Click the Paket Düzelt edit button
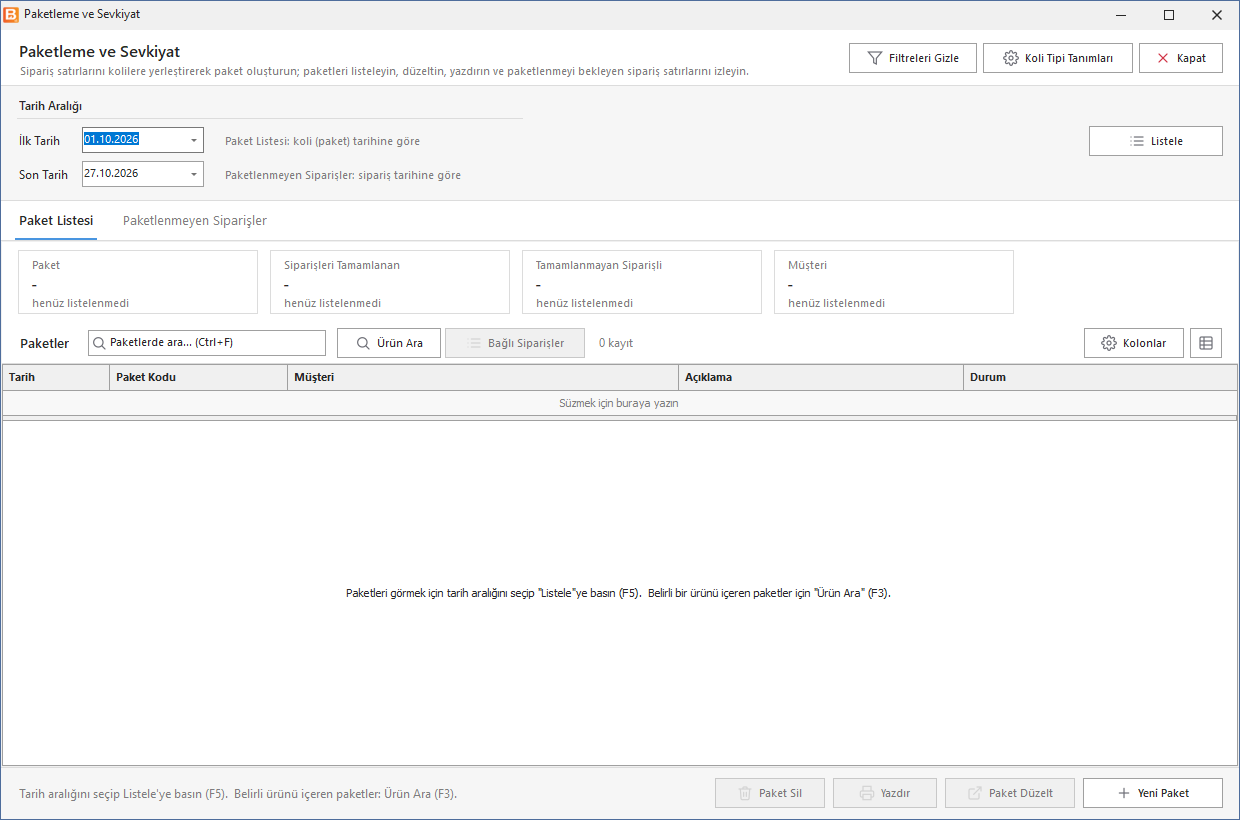 [1010, 793]
